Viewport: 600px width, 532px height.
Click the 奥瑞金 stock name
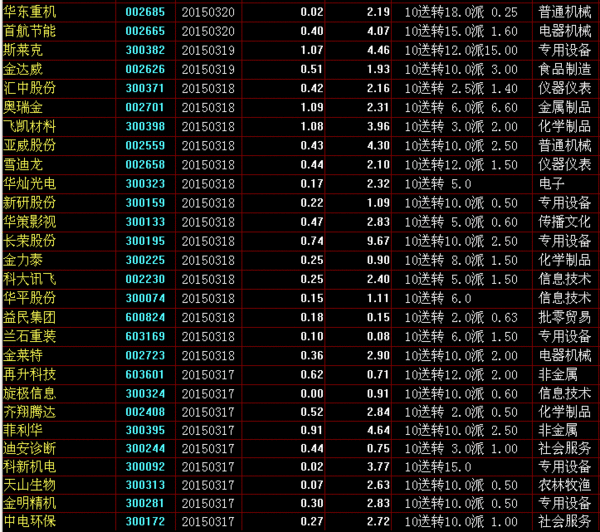point(24,107)
